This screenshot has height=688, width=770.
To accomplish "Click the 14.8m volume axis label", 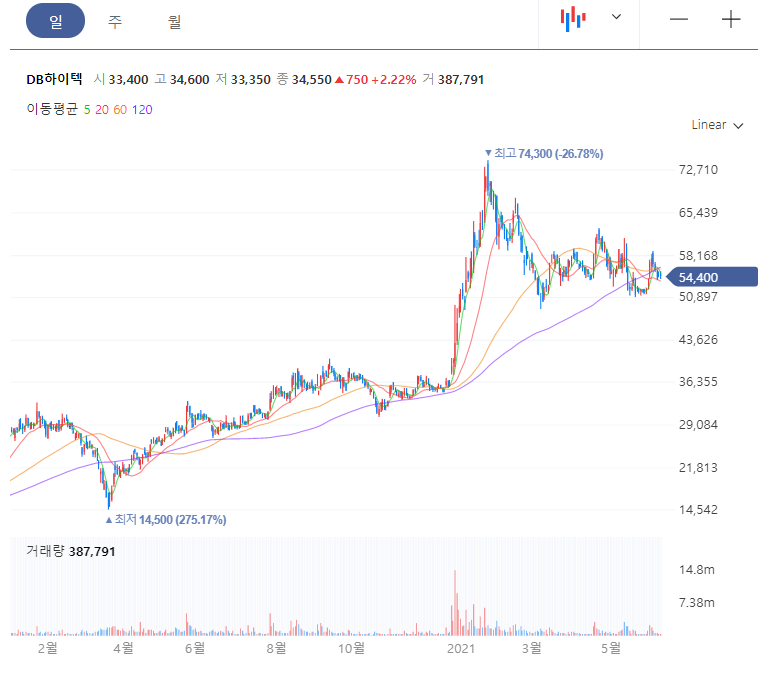I will pos(696,570).
